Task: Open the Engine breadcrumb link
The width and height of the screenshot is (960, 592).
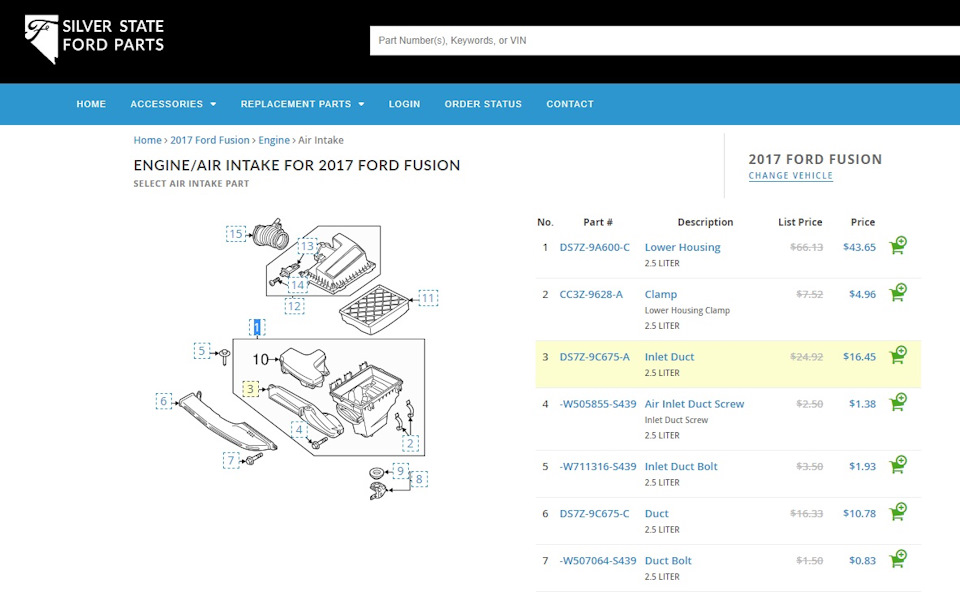Action: [x=274, y=140]
